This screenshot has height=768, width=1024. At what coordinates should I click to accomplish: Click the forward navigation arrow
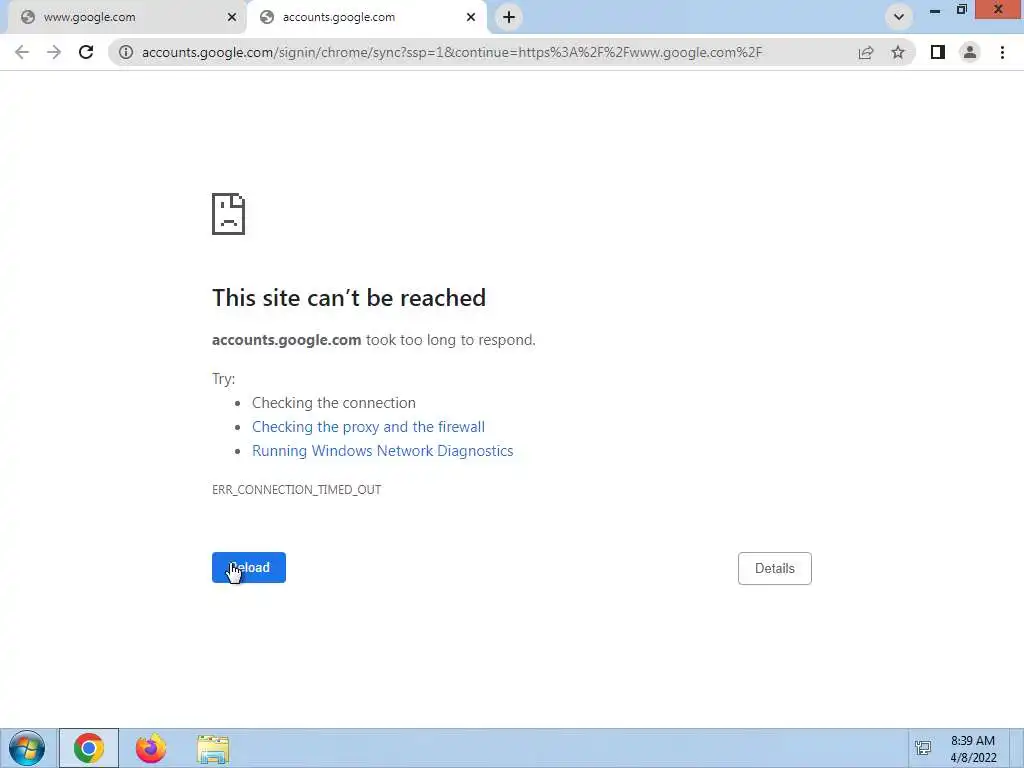pos(54,52)
